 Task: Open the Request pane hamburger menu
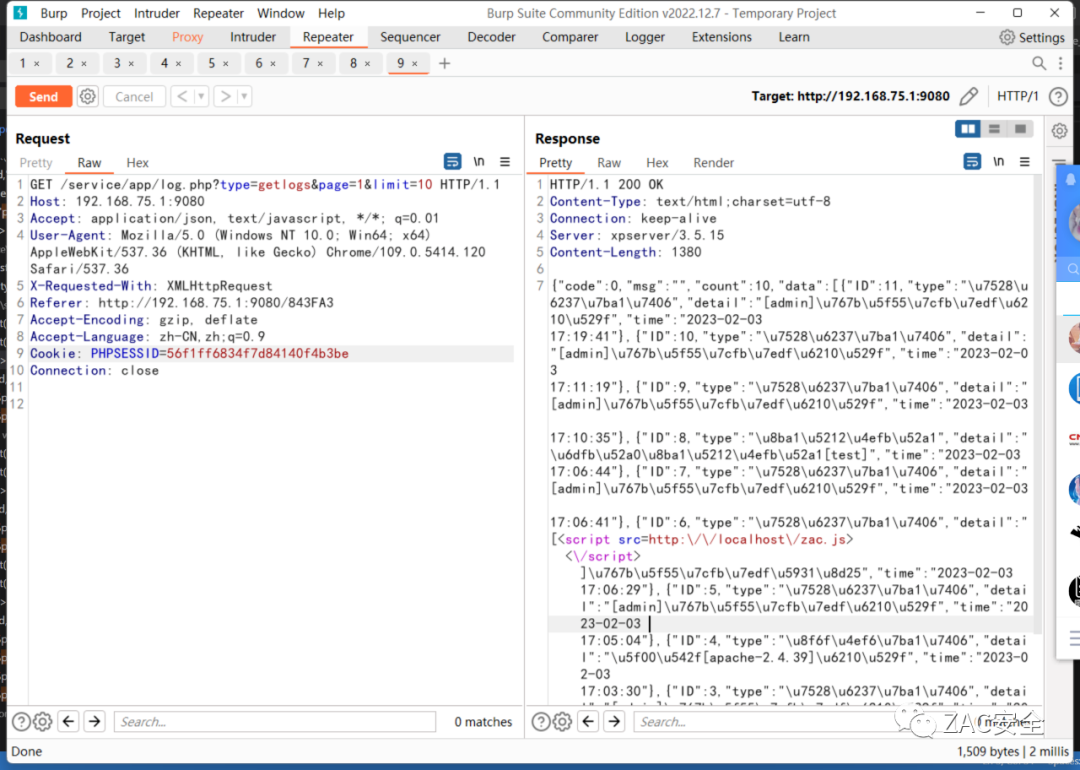(505, 162)
